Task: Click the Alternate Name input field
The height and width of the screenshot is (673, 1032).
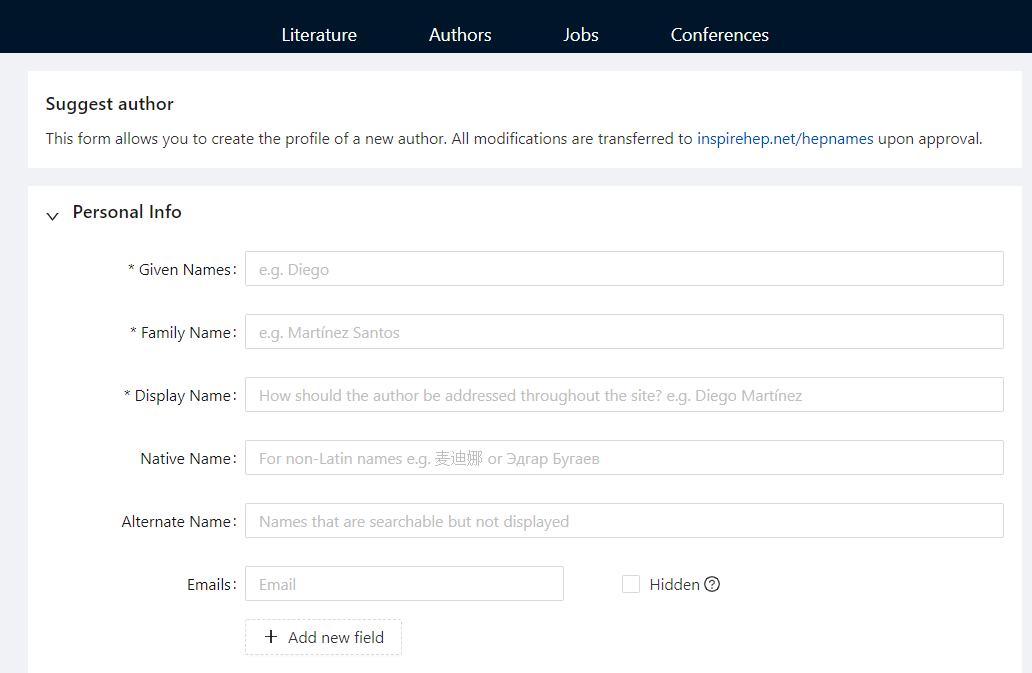Action: [624, 521]
